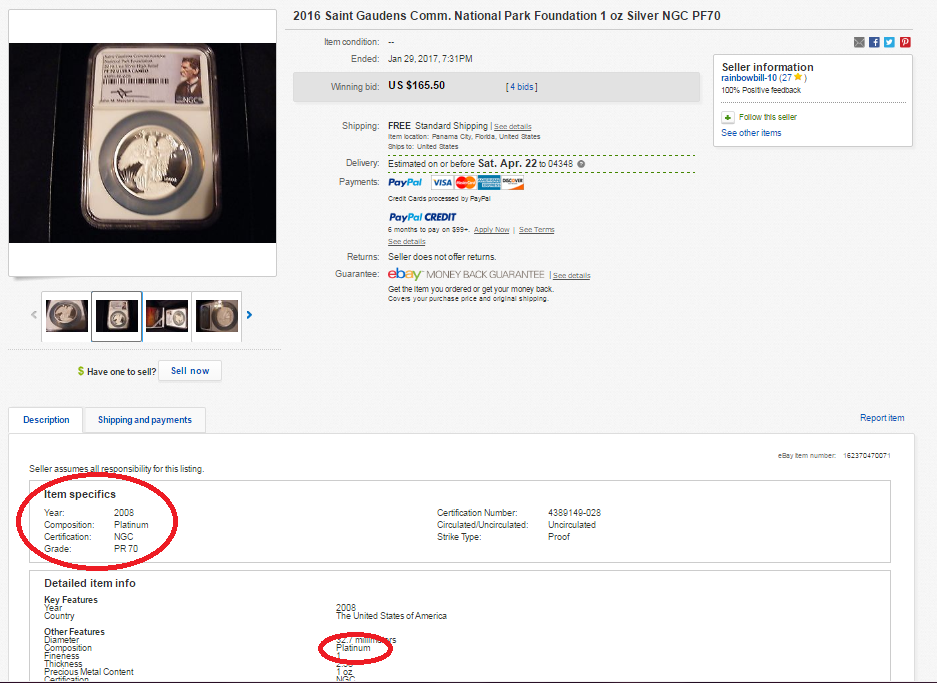The width and height of the screenshot is (937, 683).
Task: Select fourth thumbnail of coin in case
Action: (216, 316)
